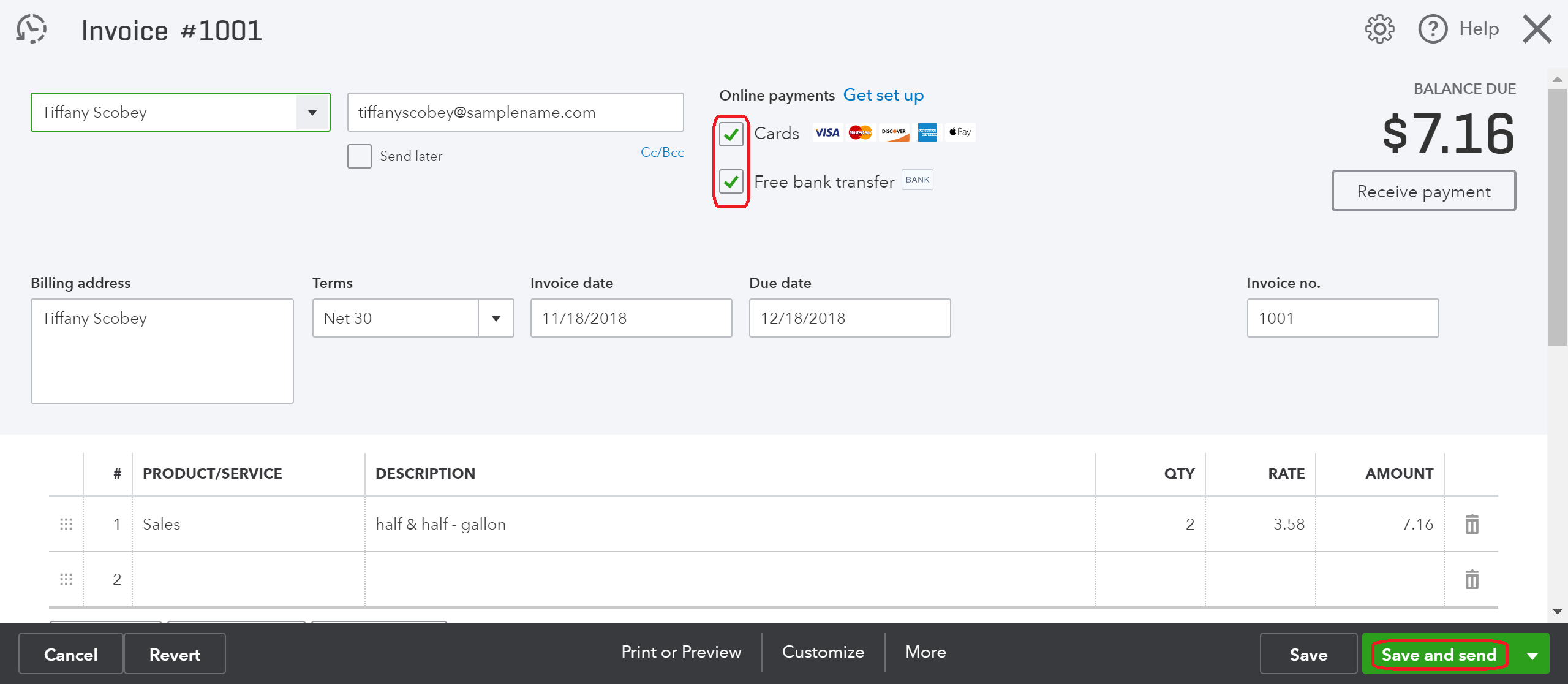This screenshot has height=684, width=1568.
Task: Click the clock icon next to Invoice #1001
Action: pyautogui.click(x=31, y=28)
